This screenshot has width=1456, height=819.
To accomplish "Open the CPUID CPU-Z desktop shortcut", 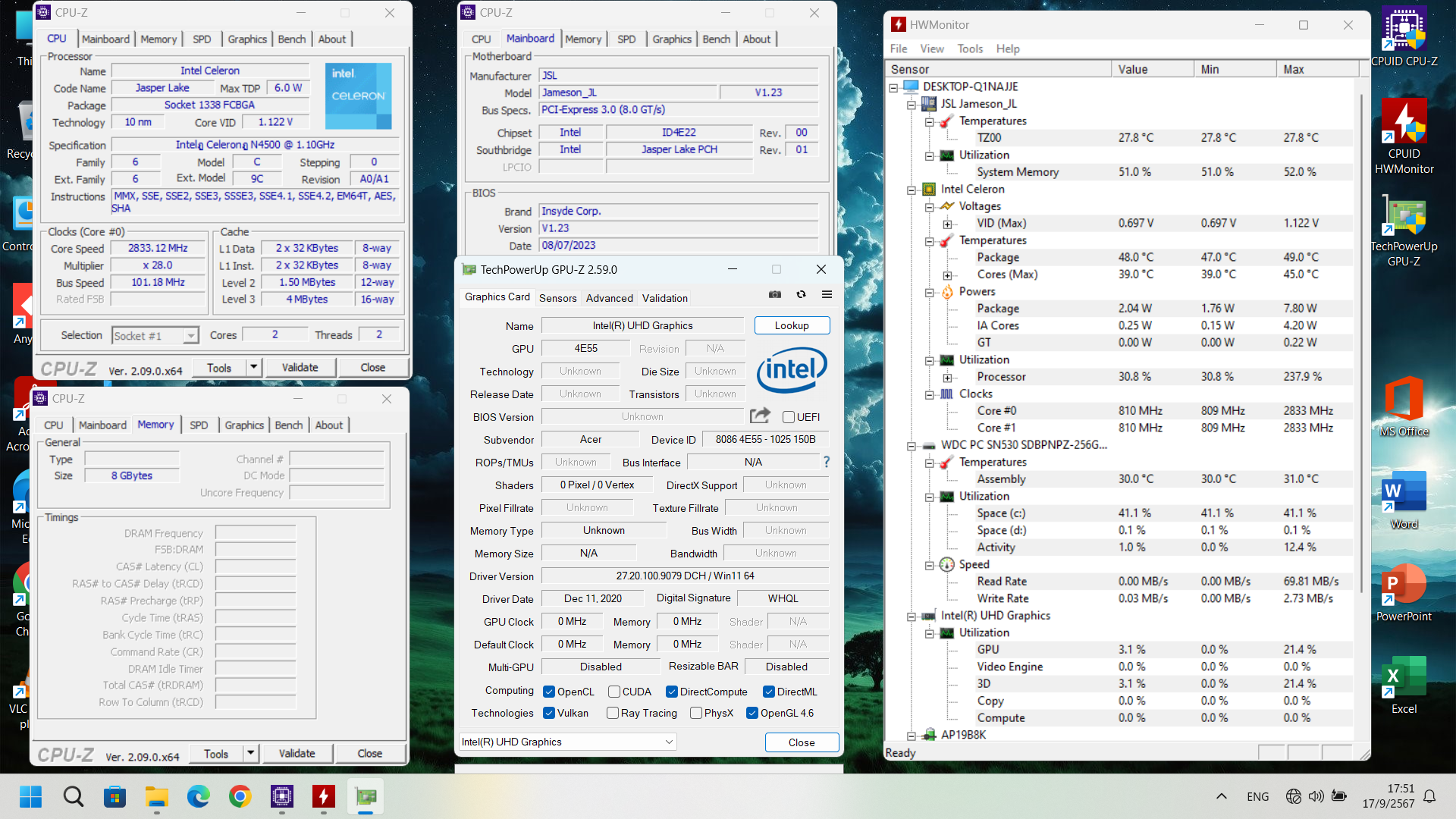I will [1404, 36].
